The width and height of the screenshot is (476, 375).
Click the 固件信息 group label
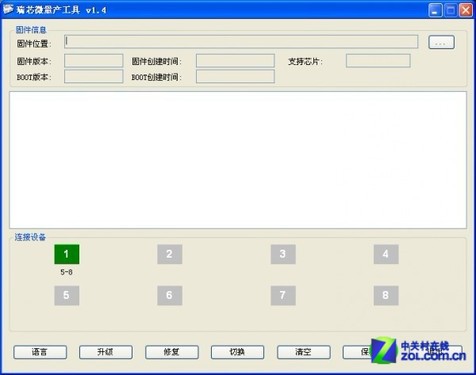[31, 30]
